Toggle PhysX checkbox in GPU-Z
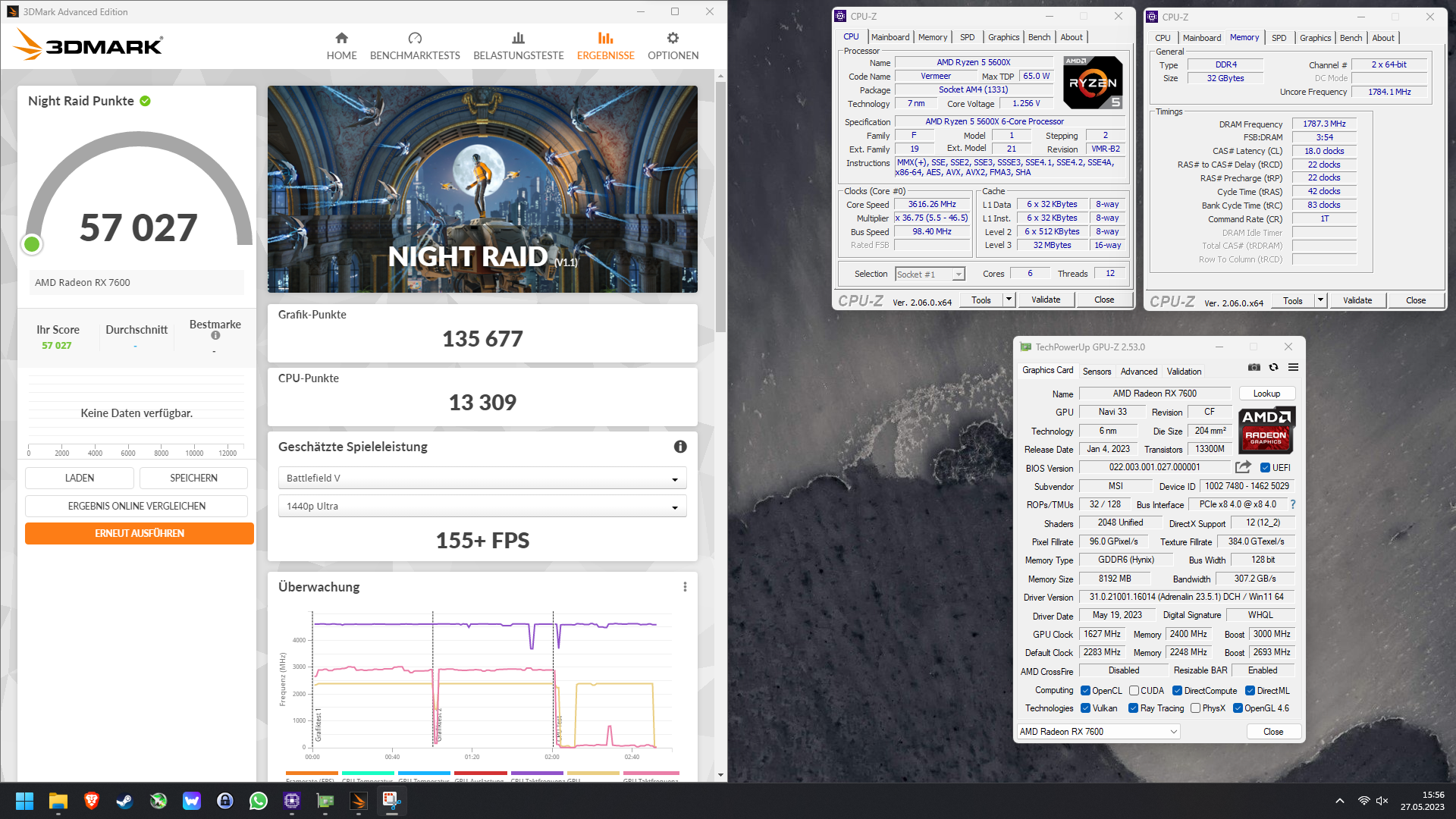 click(1195, 708)
